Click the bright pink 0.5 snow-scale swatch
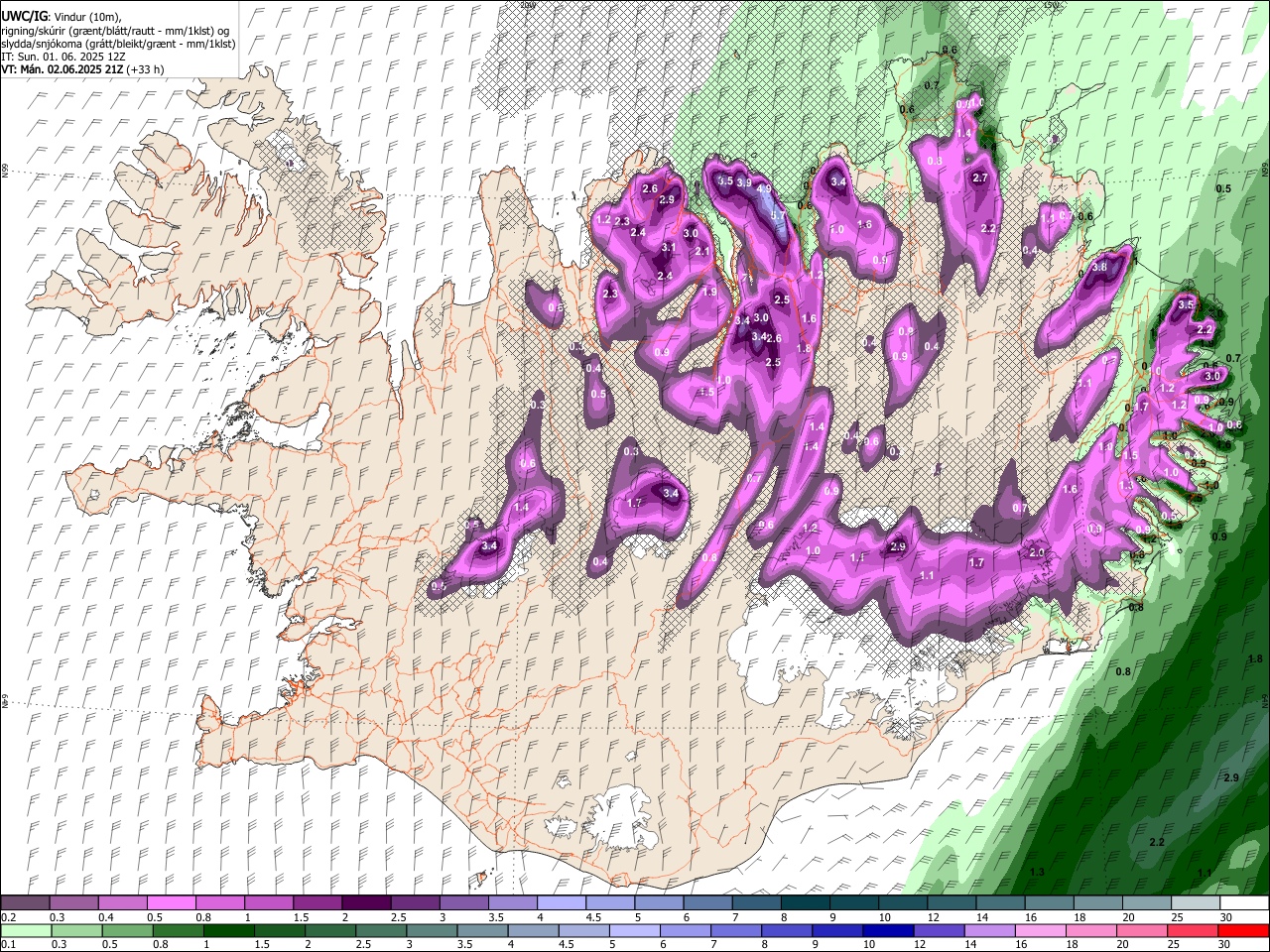This screenshot has width=1270, height=952. [x=171, y=903]
